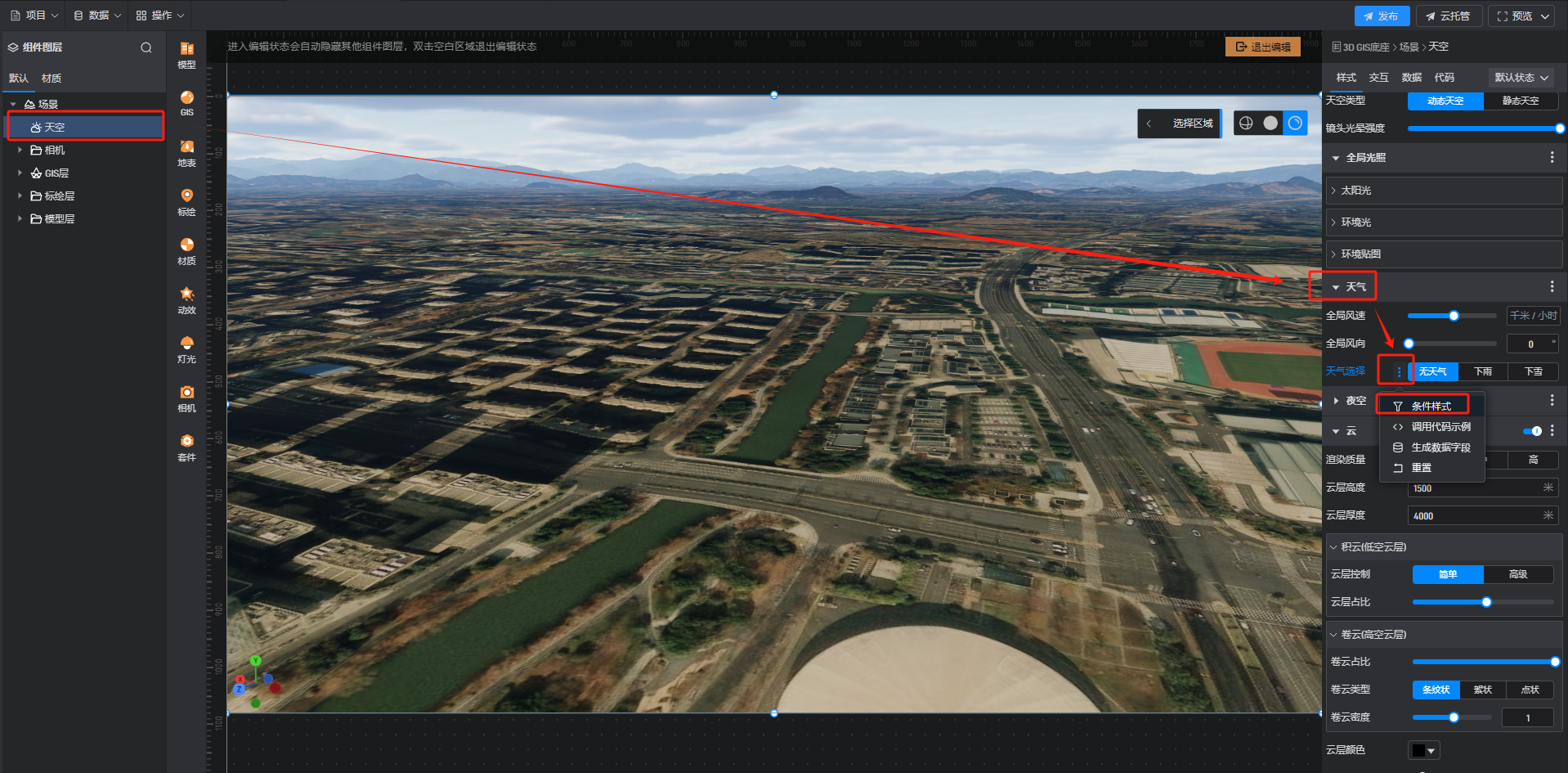Image resolution: width=1568 pixels, height=773 pixels.
Task: Open the 云层颜色 color swatch
Action: click(1423, 750)
